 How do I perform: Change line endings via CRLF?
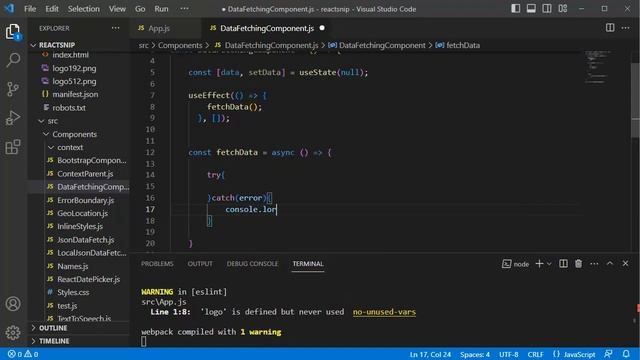(x=535, y=354)
